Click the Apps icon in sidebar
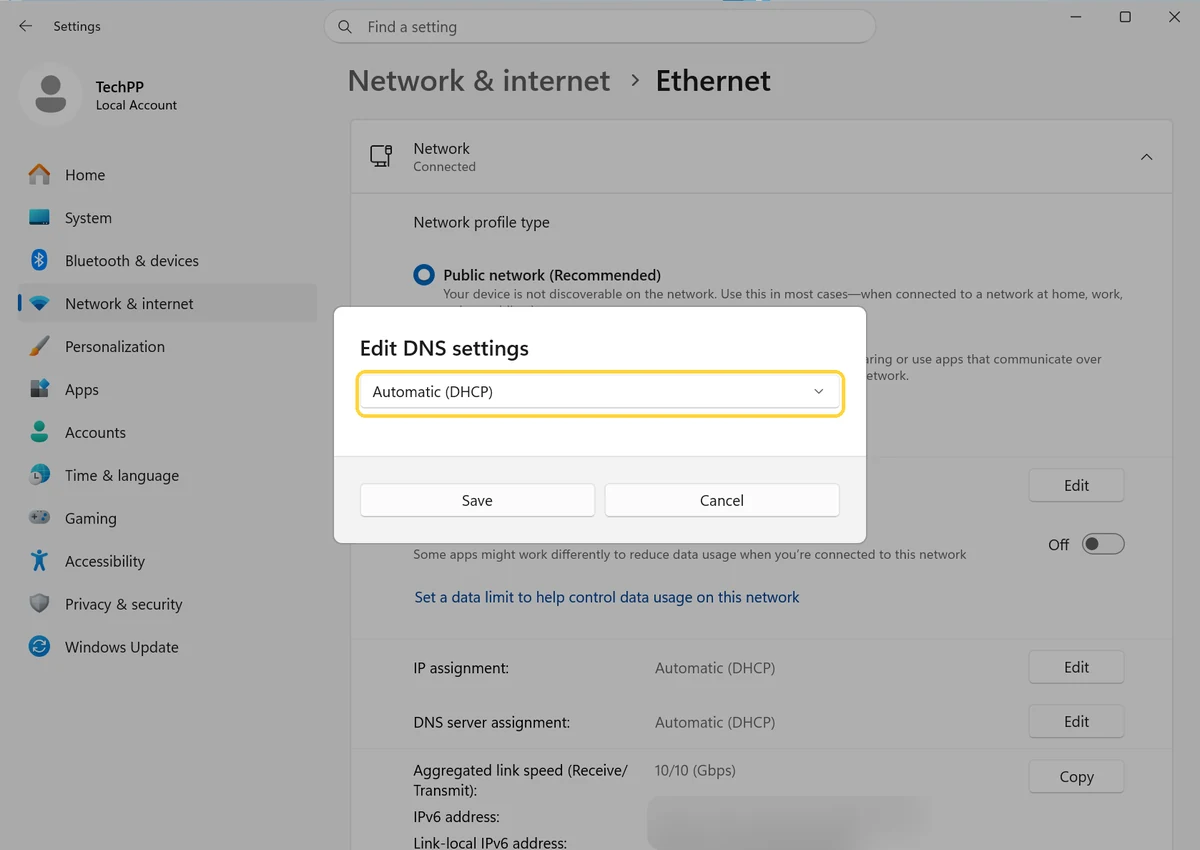The width and height of the screenshot is (1200, 850). click(39, 389)
